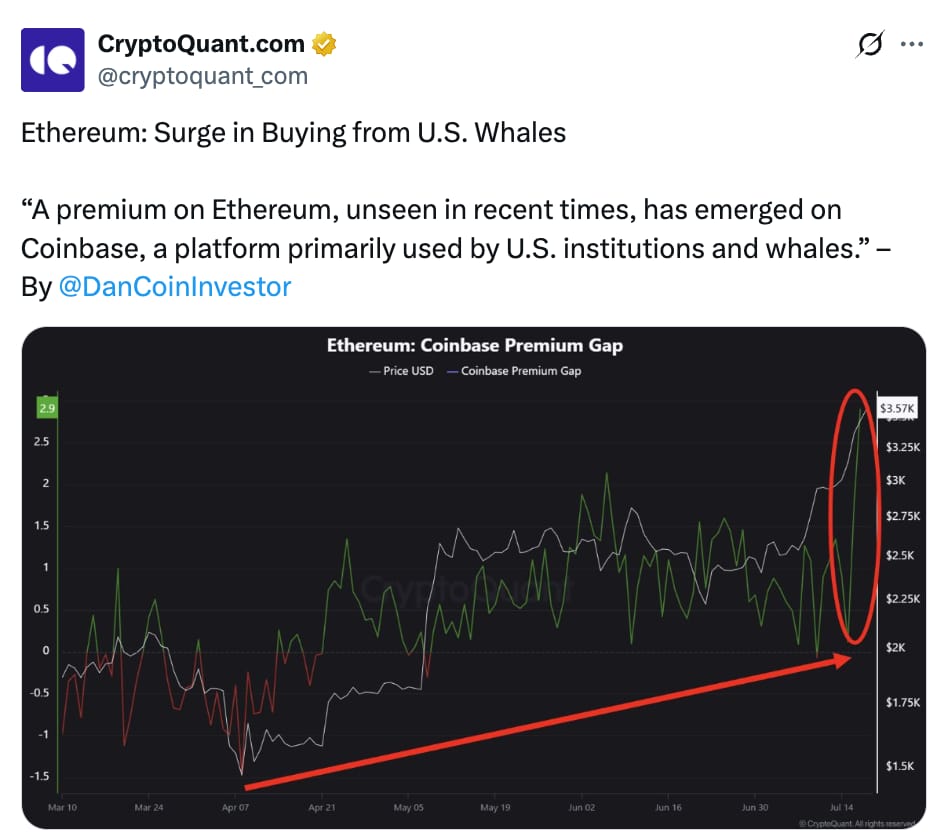
Task: Click the Apr 07 date axis marker
Action: coord(236,807)
